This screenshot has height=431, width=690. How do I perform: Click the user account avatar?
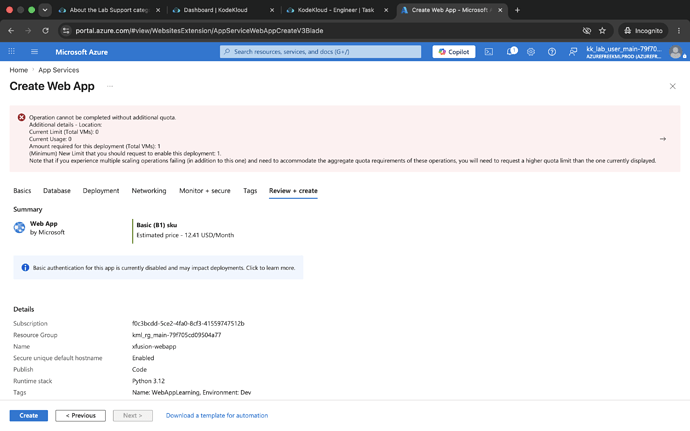coord(675,52)
